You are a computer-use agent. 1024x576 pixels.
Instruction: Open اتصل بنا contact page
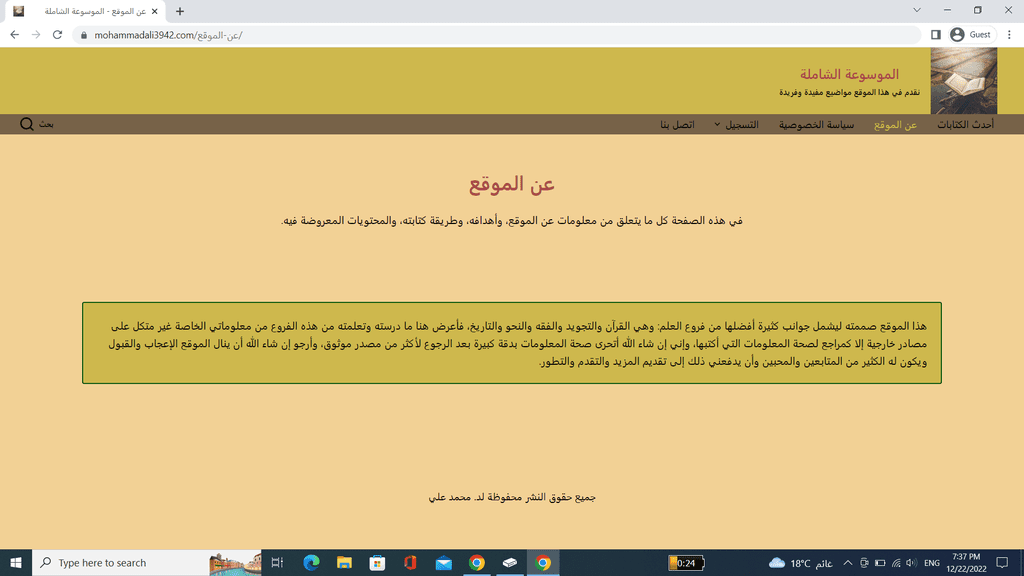(677, 124)
